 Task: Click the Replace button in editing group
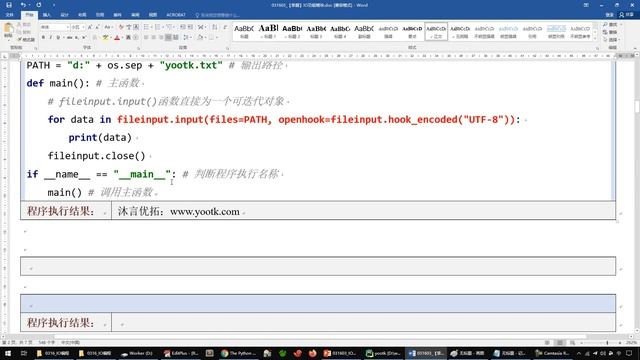611,32
